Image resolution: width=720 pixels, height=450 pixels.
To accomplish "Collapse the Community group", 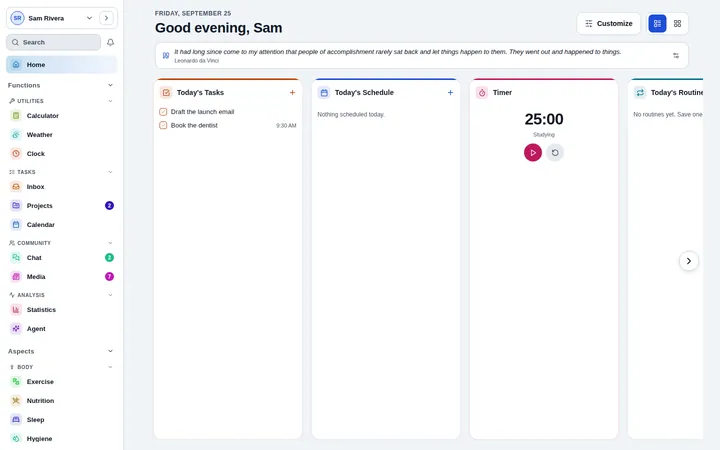I will (110, 243).
